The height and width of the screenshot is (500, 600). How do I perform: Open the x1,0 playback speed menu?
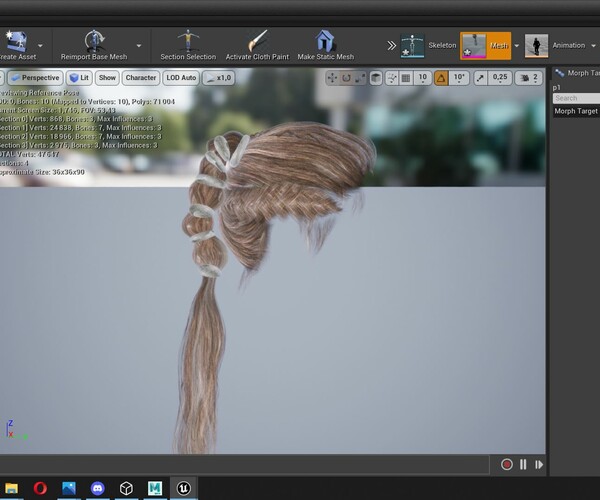click(x=218, y=78)
